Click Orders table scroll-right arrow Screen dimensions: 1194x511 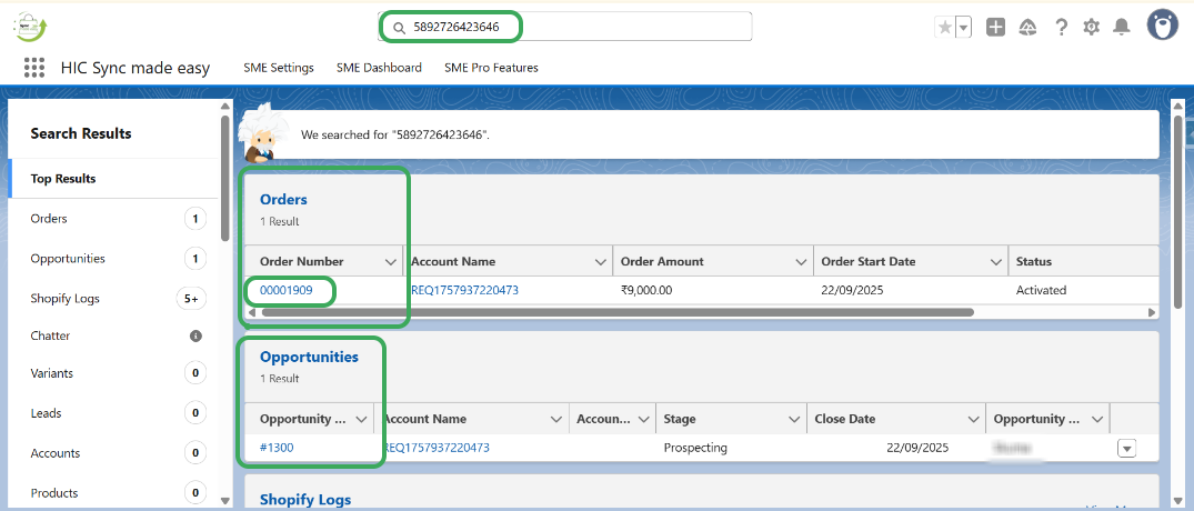point(1151,312)
